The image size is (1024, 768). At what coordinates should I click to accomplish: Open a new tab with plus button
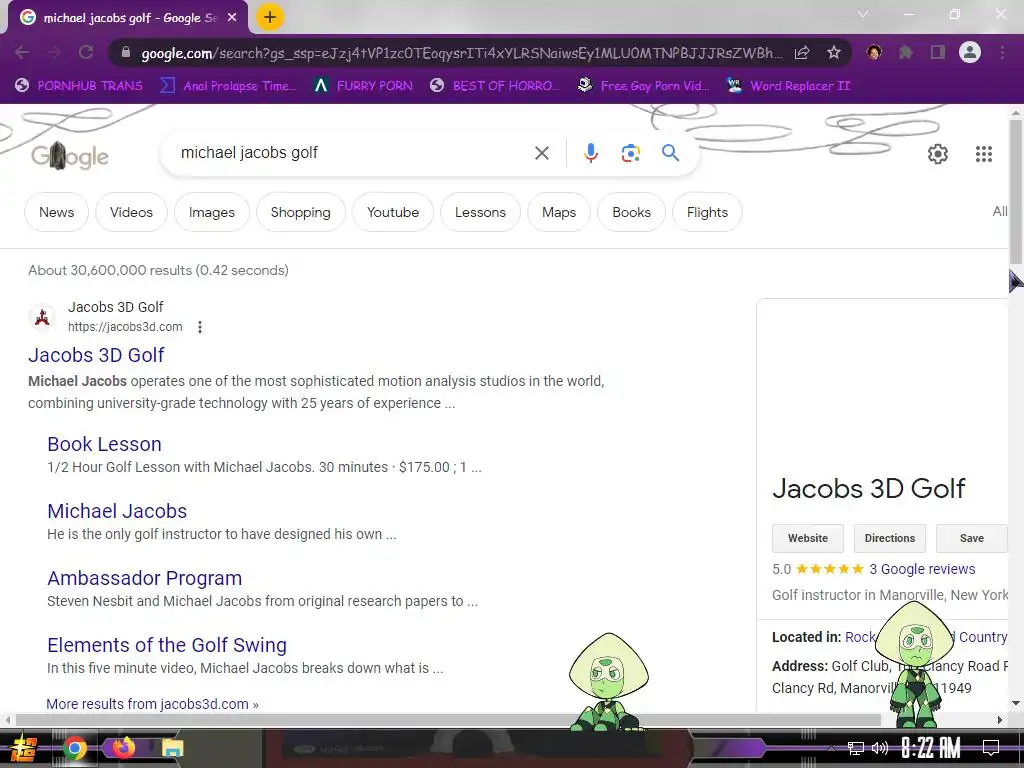coord(270,18)
